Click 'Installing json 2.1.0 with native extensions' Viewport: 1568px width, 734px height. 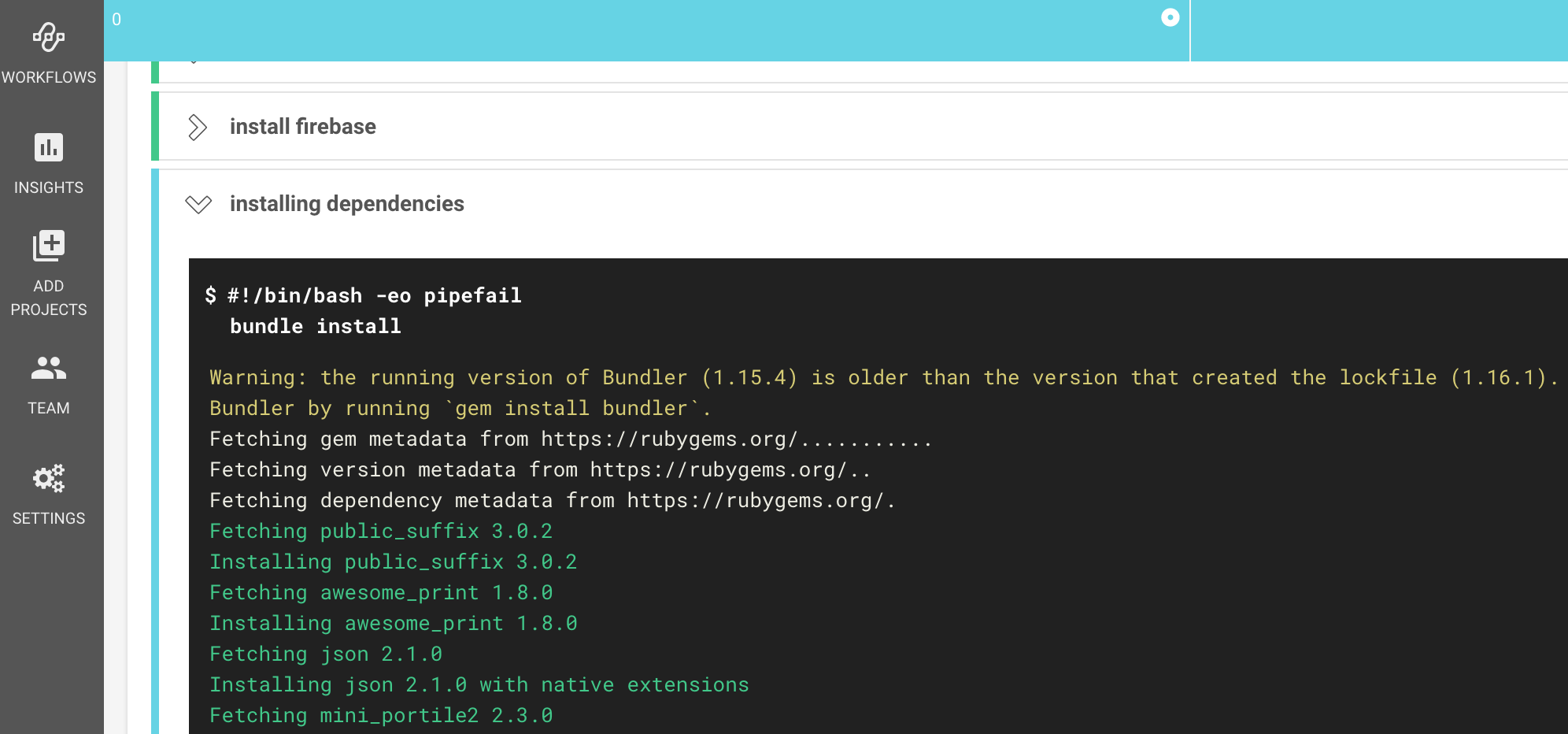pos(479,684)
